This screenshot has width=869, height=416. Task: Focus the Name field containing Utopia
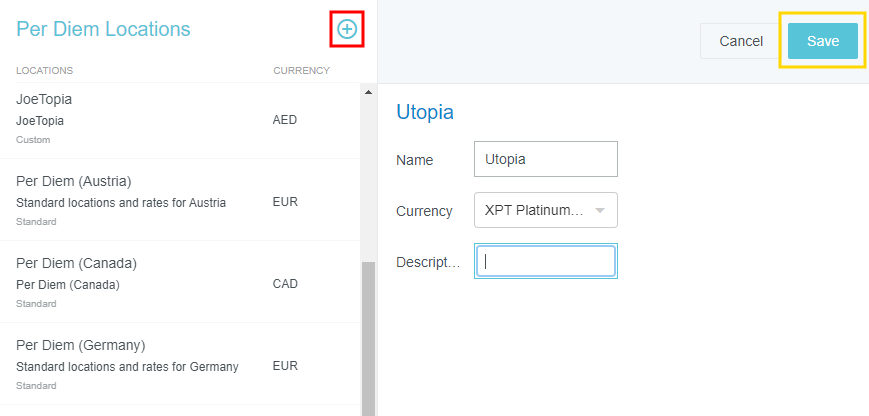coord(545,159)
